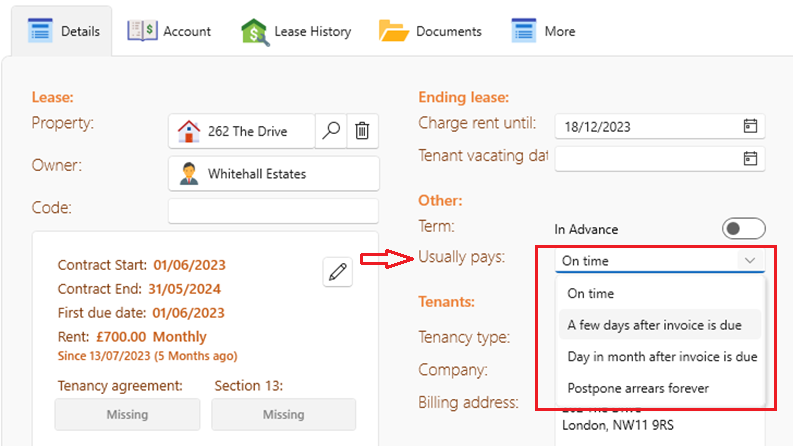This screenshot has height=446, width=793.
Task: Click the house icon for 262 The Drive
Action: (x=189, y=131)
